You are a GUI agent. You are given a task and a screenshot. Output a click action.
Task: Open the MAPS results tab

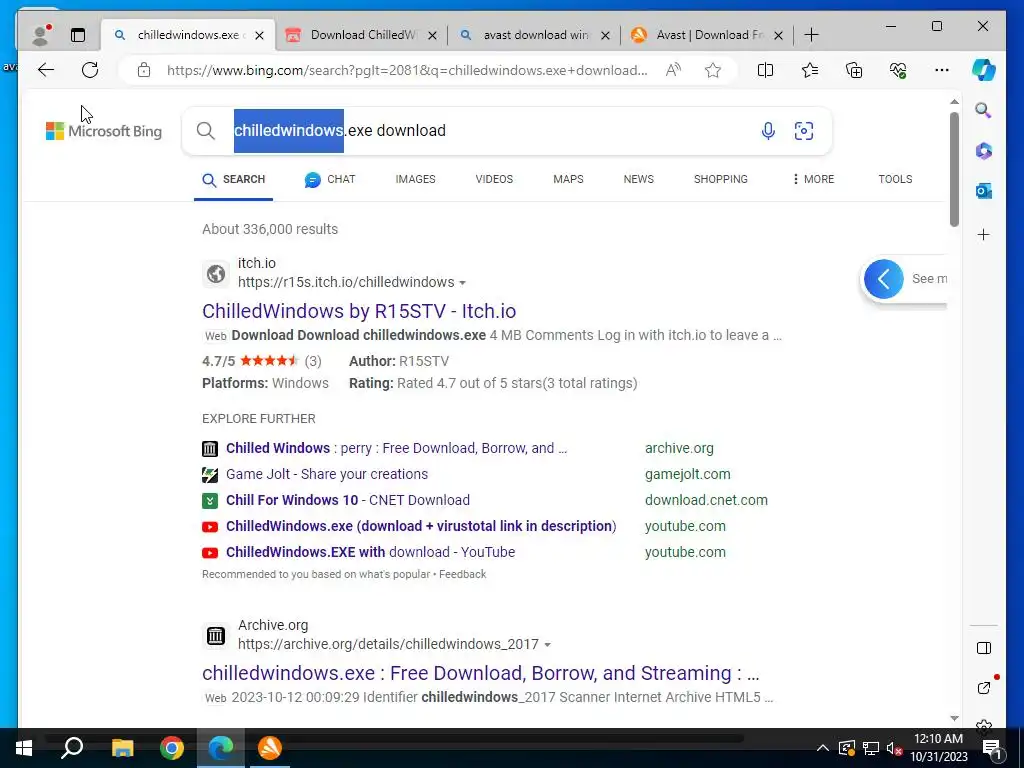[x=568, y=179]
